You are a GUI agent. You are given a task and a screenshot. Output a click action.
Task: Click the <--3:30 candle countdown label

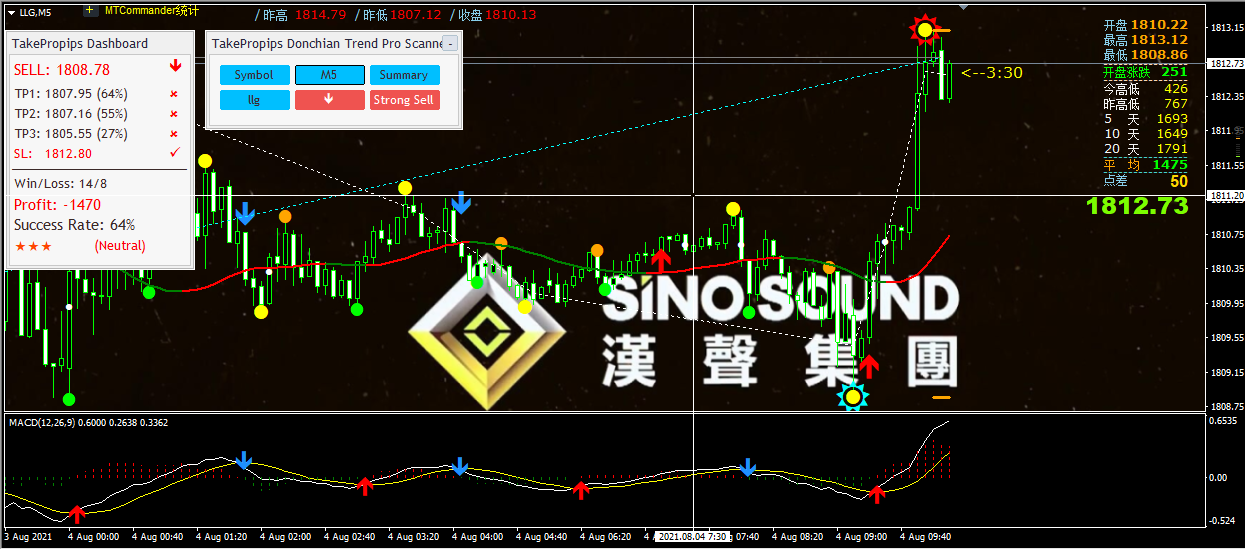point(992,72)
